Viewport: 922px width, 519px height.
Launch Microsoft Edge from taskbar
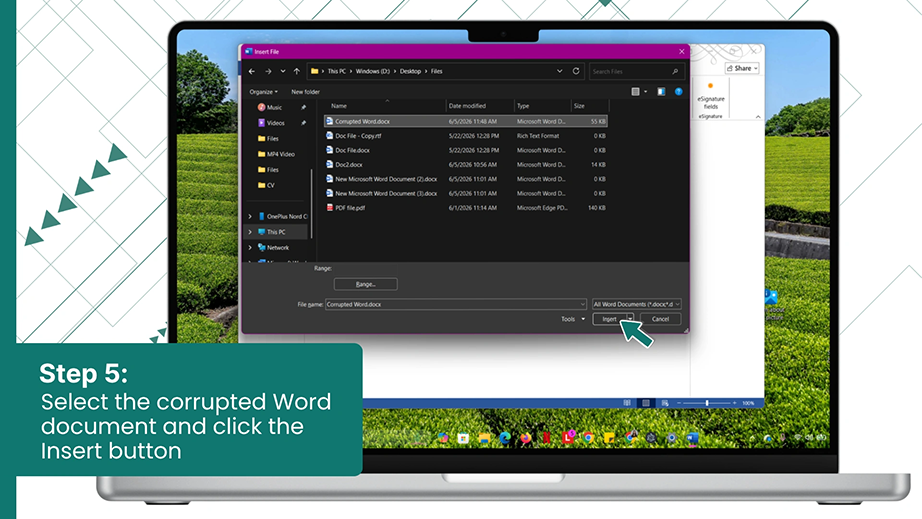pyautogui.click(x=505, y=438)
